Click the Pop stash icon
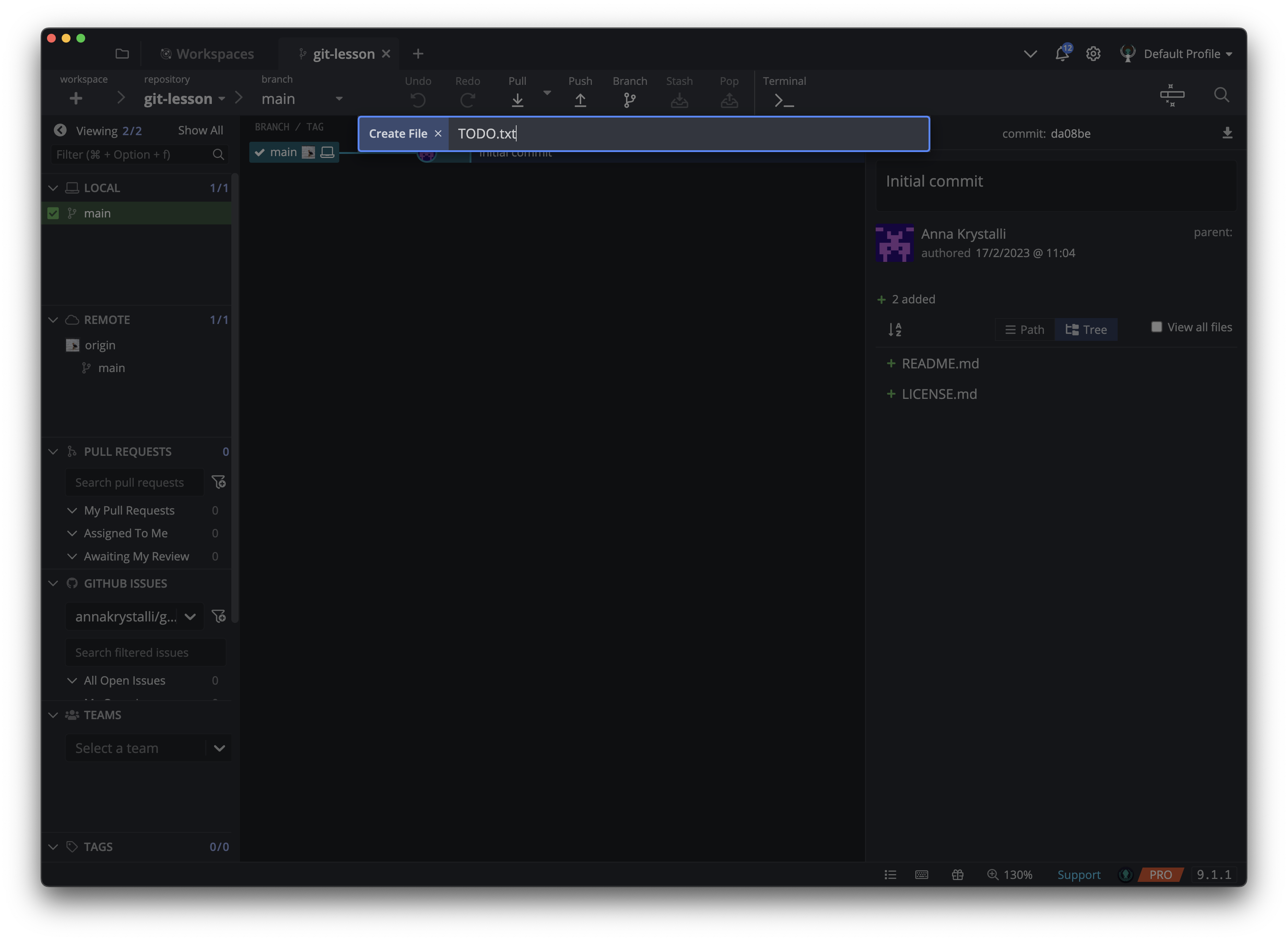The image size is (1288, 941). click(x=729, y=100)
